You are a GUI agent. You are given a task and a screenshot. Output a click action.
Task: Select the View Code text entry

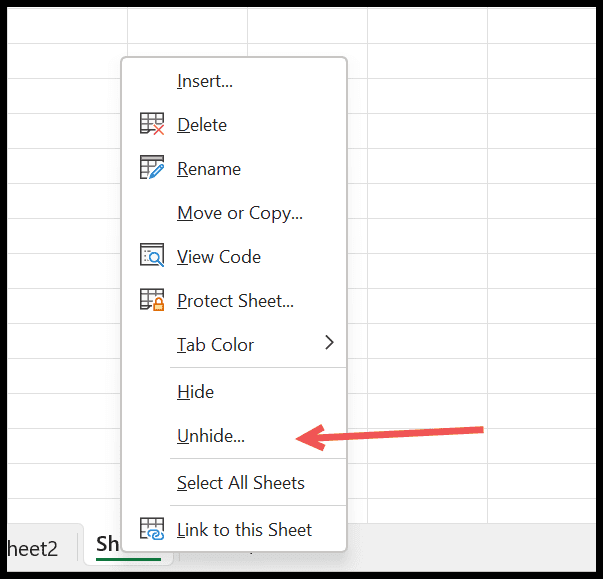coord(219,257)
